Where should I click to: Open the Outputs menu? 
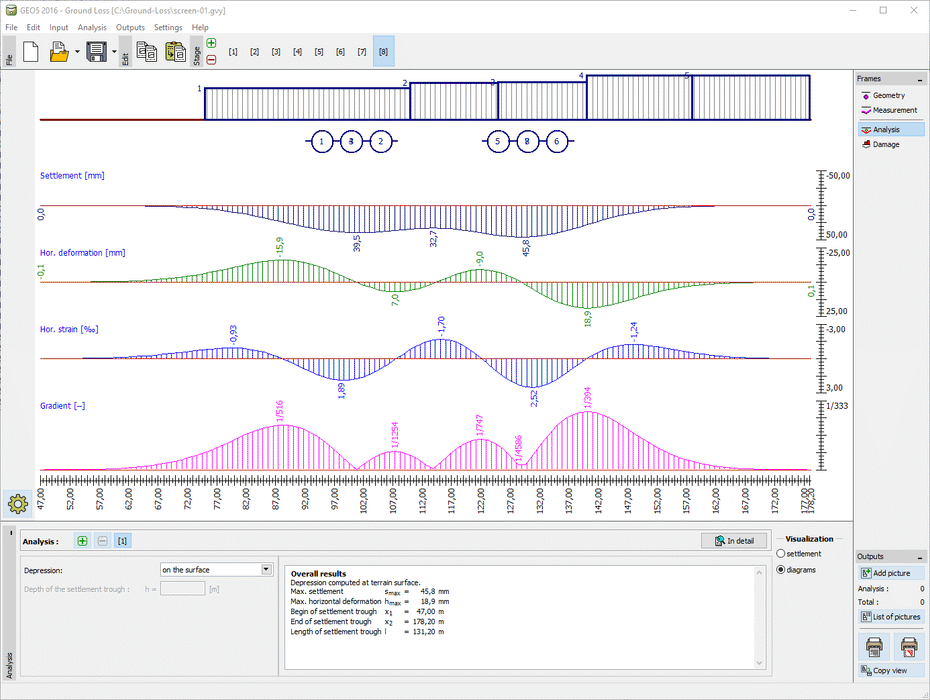[x=130, y=27]
